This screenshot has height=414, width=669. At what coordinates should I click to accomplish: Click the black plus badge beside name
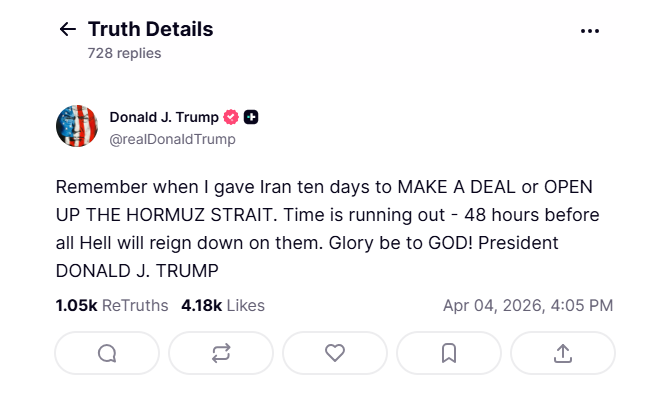coord(252,117)
